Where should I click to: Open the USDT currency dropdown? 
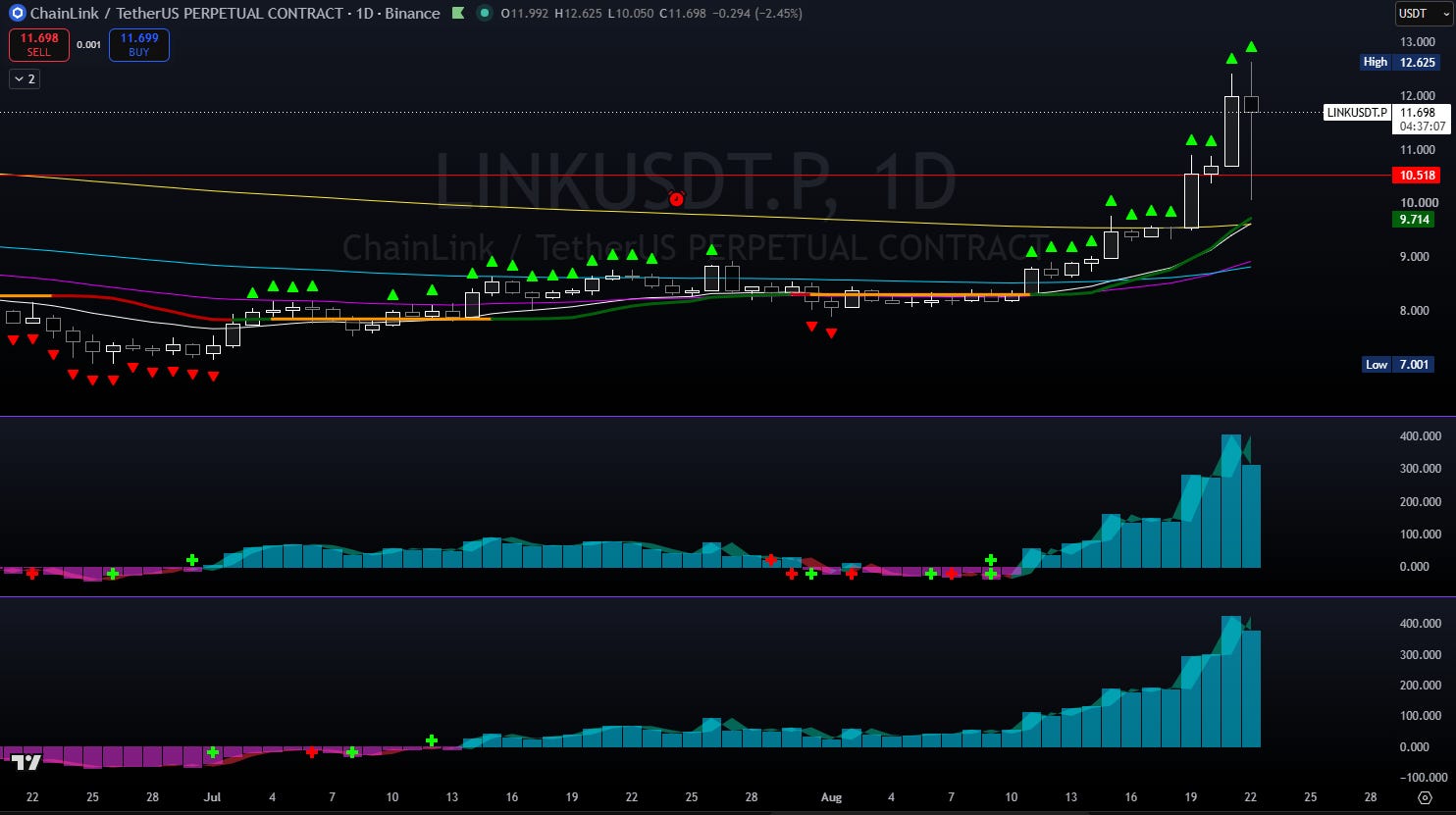pos(1423,14)
